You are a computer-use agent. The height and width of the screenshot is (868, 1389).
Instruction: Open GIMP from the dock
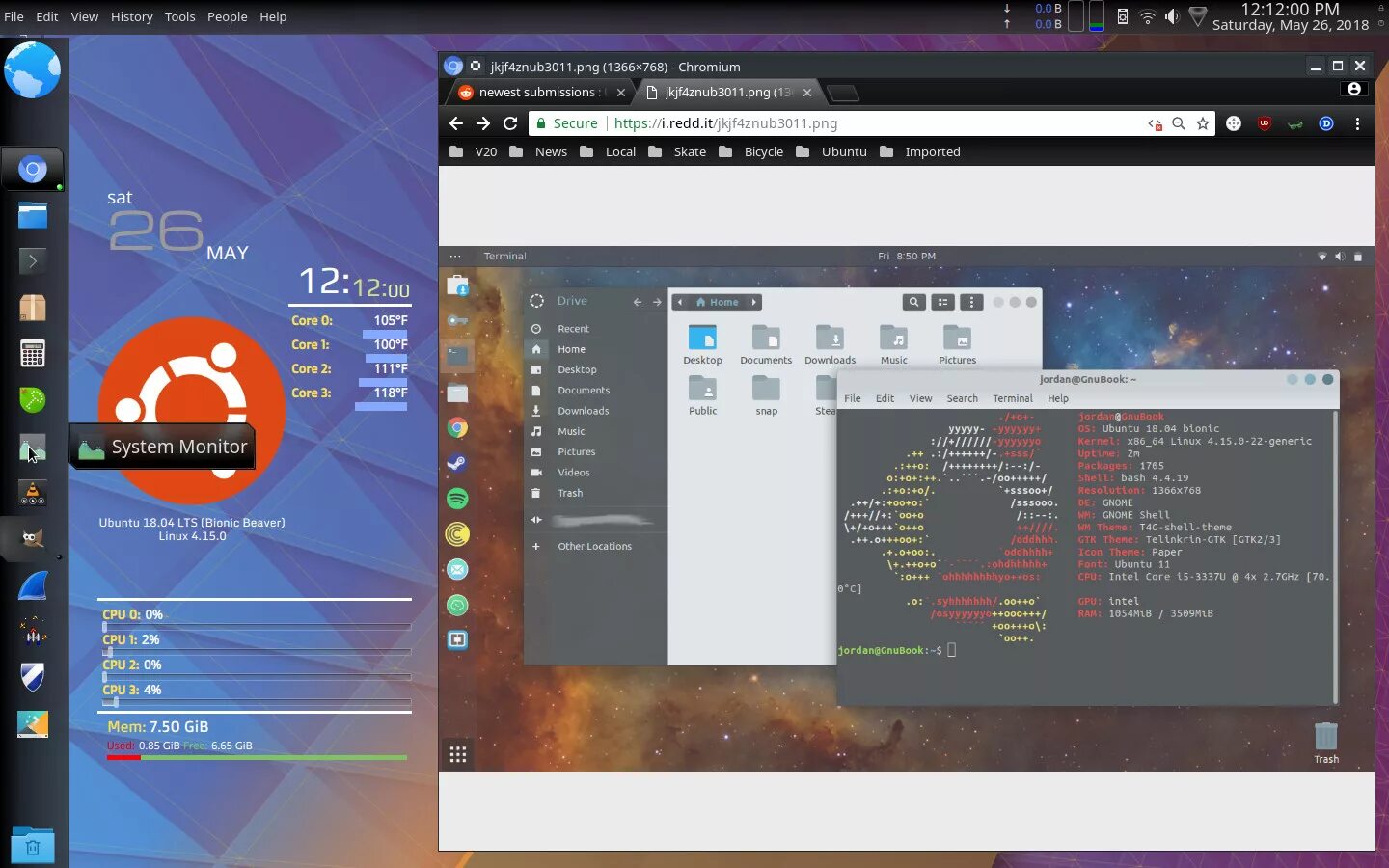33,538
